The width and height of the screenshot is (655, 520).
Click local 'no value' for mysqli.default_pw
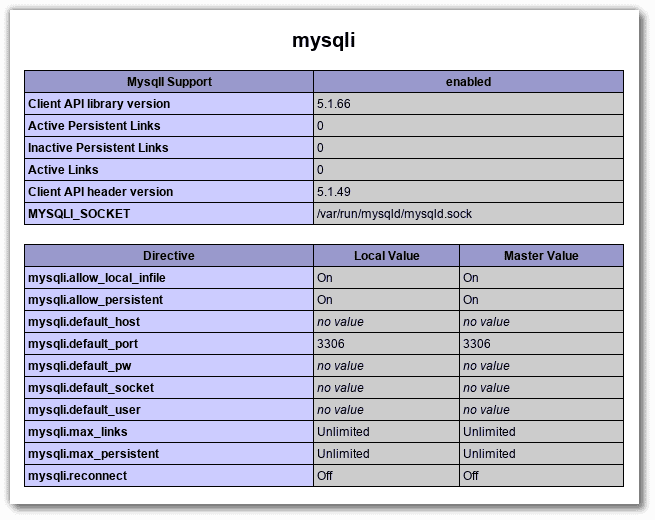340,366
